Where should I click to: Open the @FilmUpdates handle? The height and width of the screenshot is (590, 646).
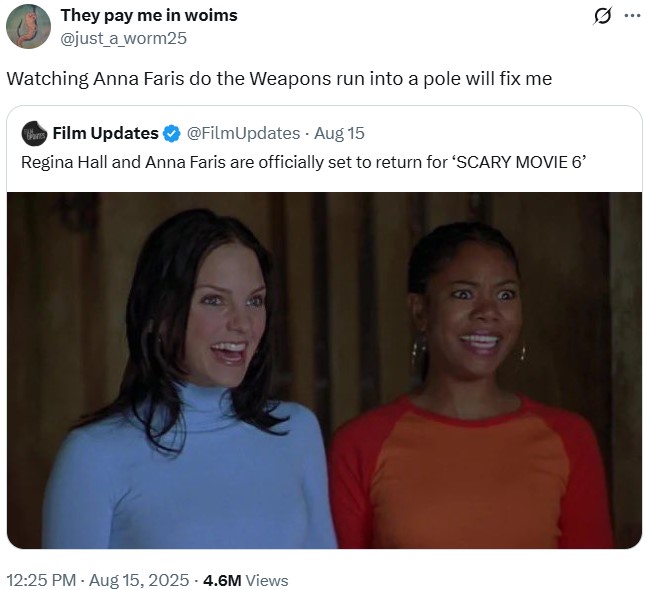pos(243,133)
